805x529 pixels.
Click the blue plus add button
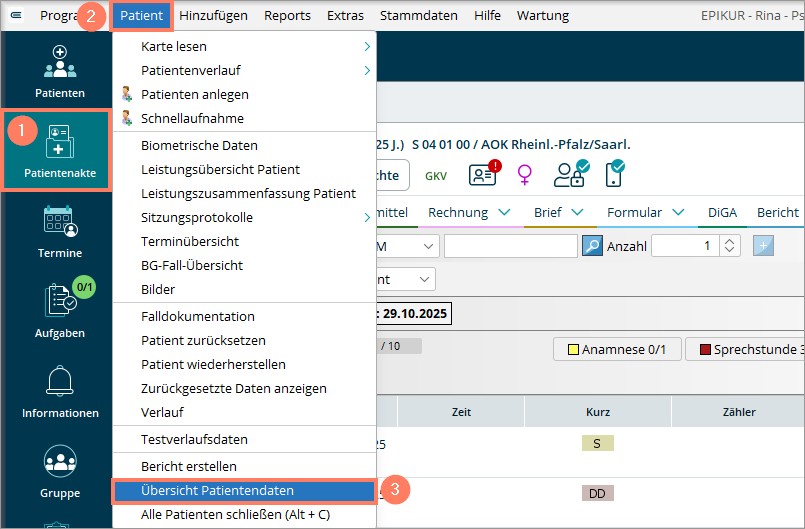coord(763,245)
